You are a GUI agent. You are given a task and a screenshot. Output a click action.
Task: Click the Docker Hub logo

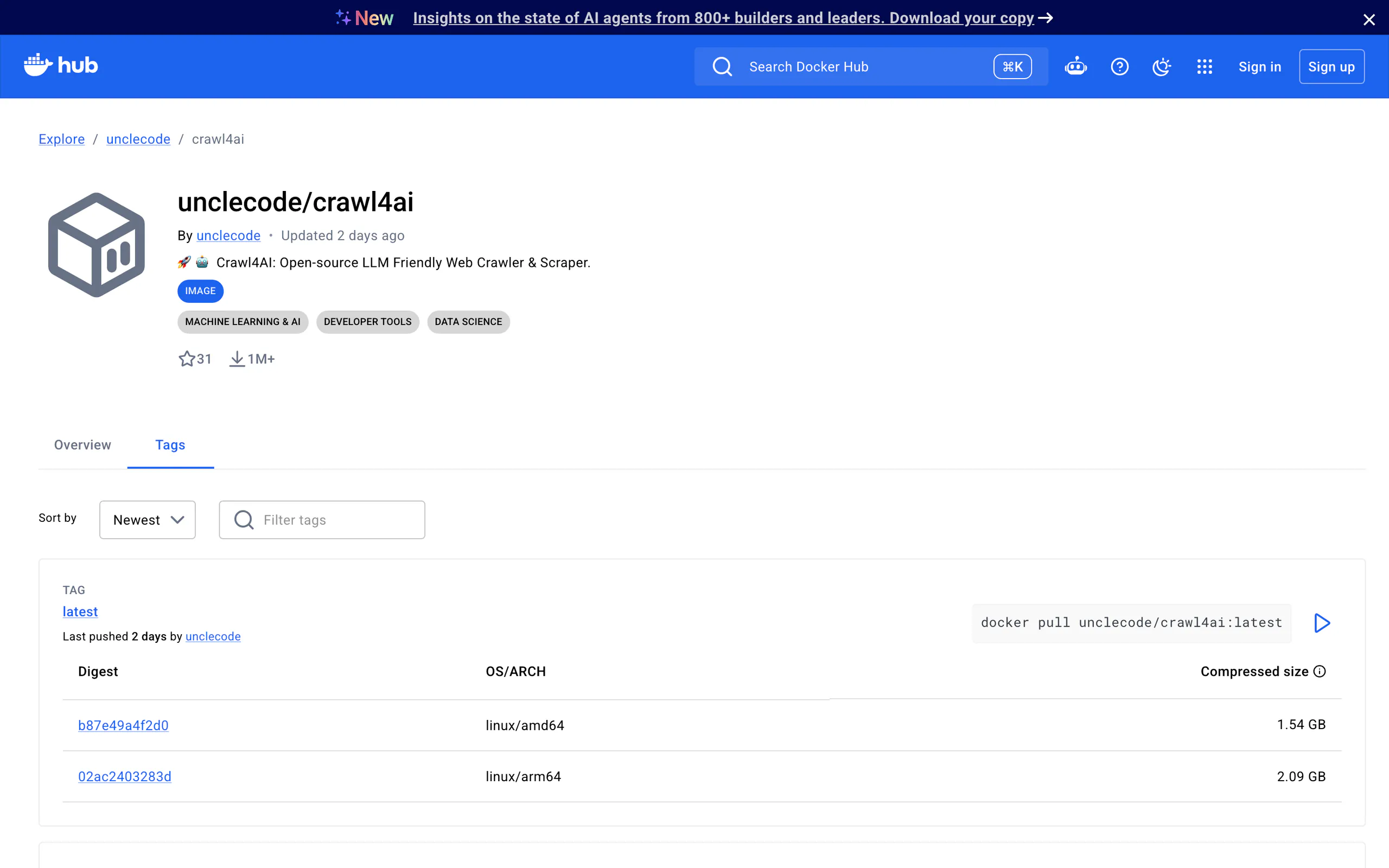(61, 66)
